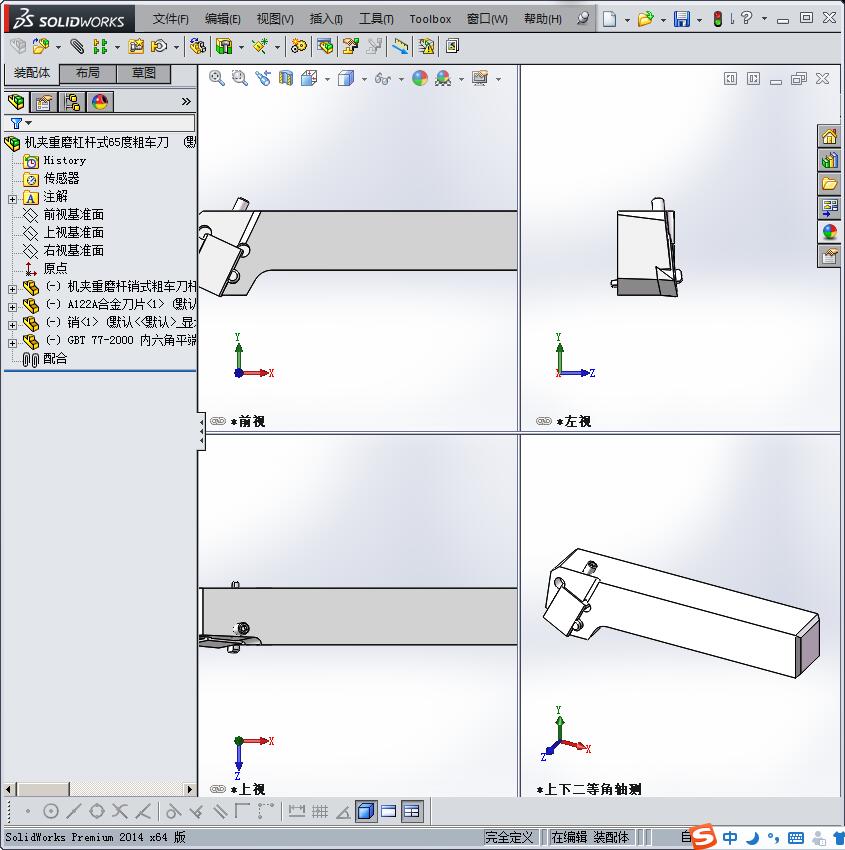This screenshot has width=845, height=850.
Task: Click the Section View icon
Action: [x=286, y=79]
